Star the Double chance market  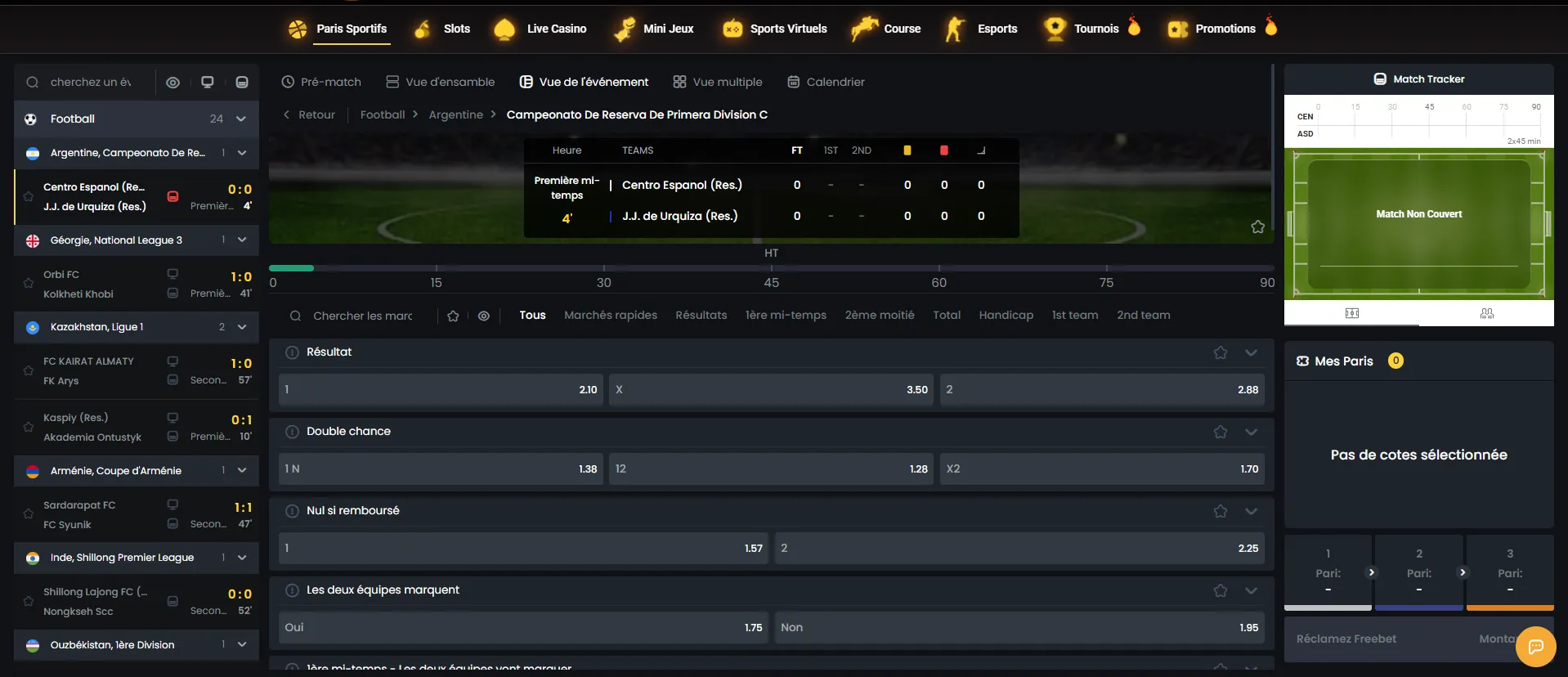point(1221,432)
